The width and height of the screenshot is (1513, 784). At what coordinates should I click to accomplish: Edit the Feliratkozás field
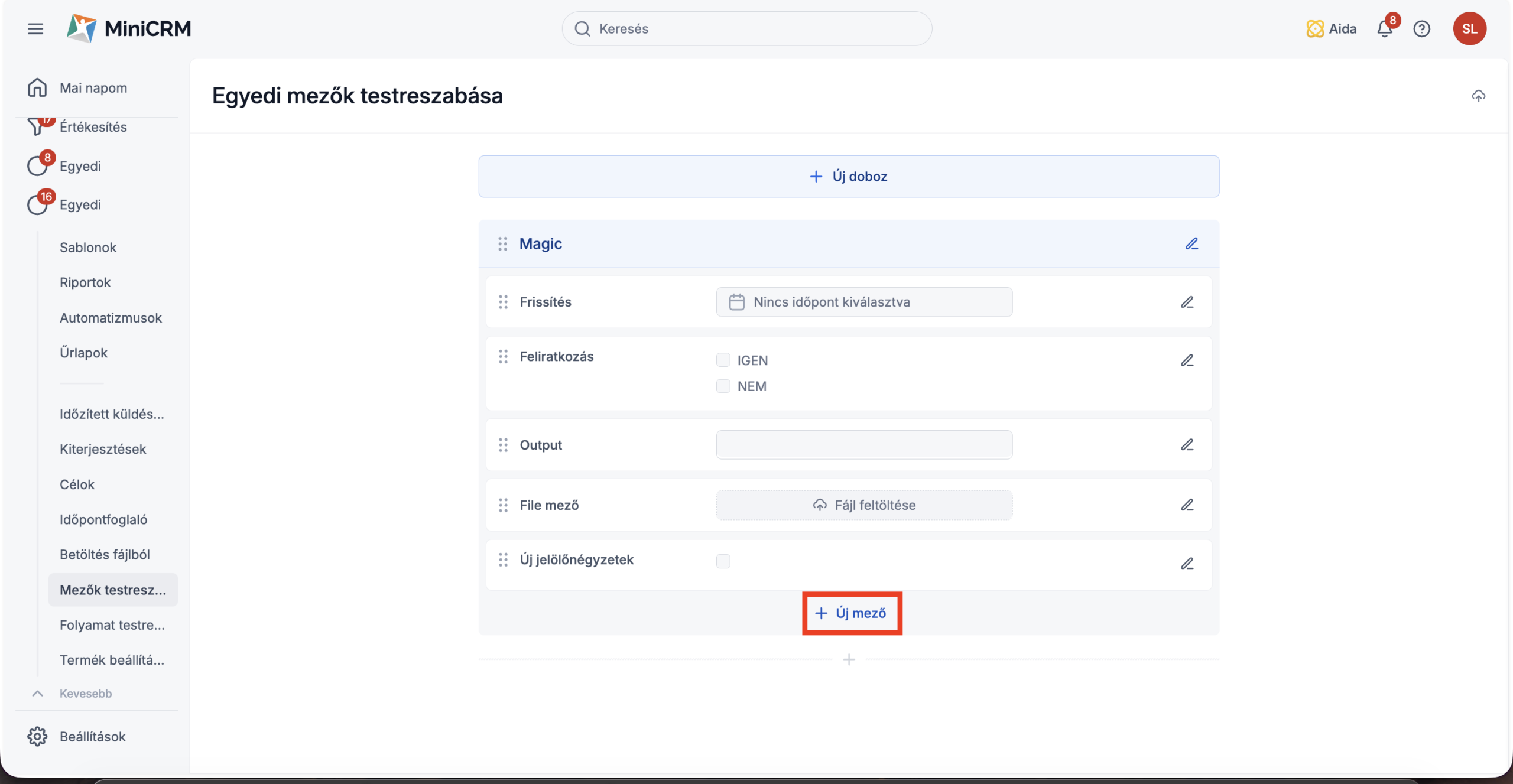tap(1187, 360)
